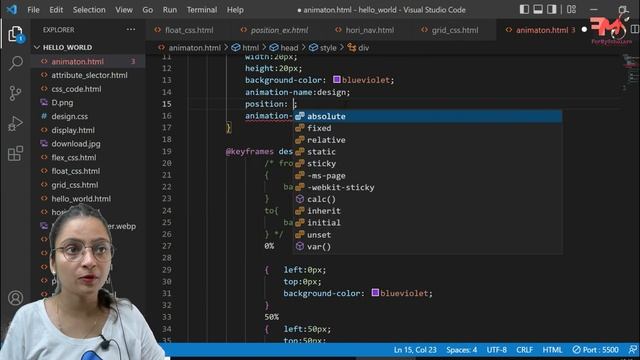Screen dimensions: 640x360
Task: Collapse the HELLO_WORLD folder section
Action: pyautogui.click(x=67, y=47)
